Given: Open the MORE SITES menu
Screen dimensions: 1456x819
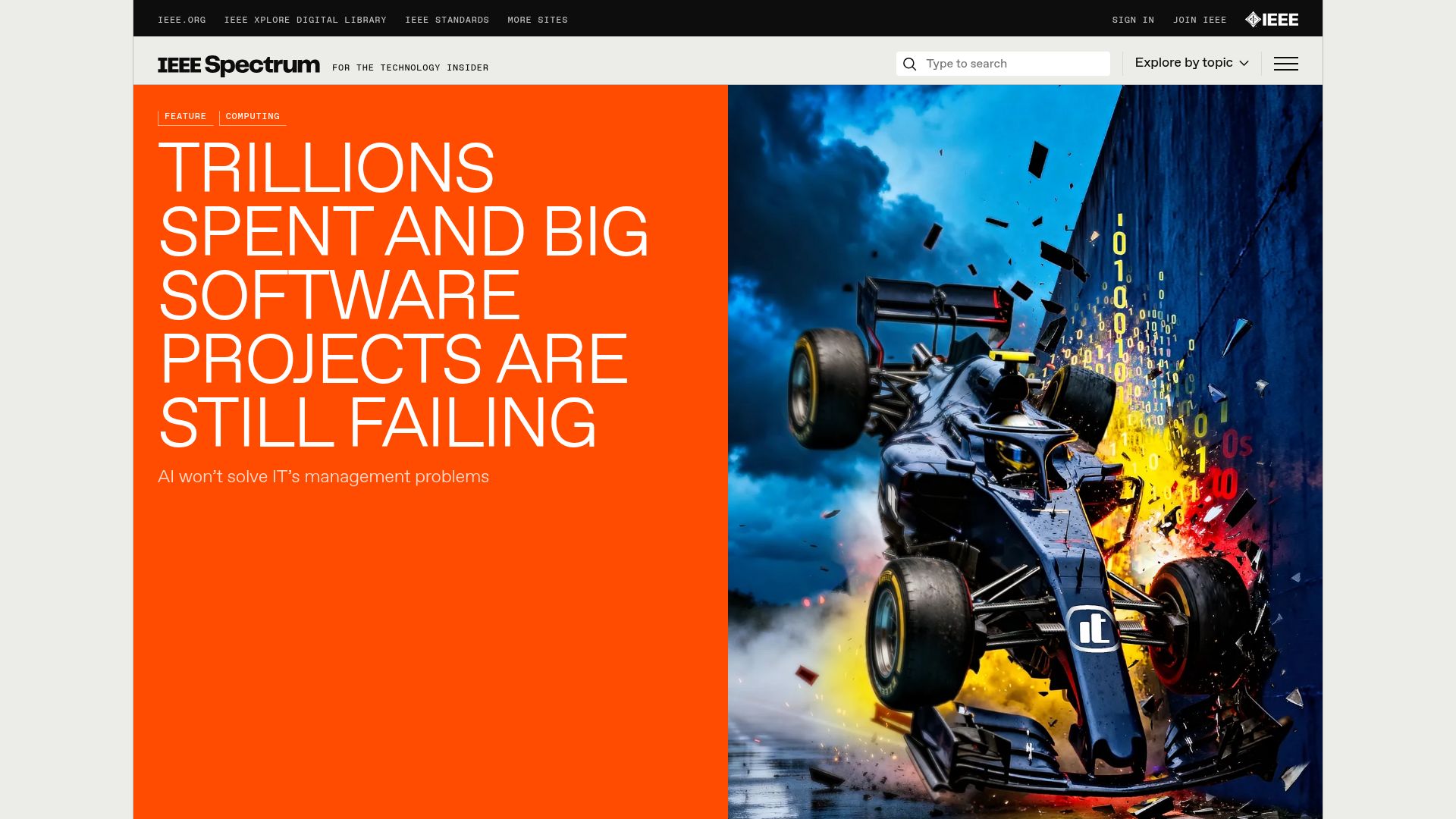Looking at the screenshot, I should (538, 20).
